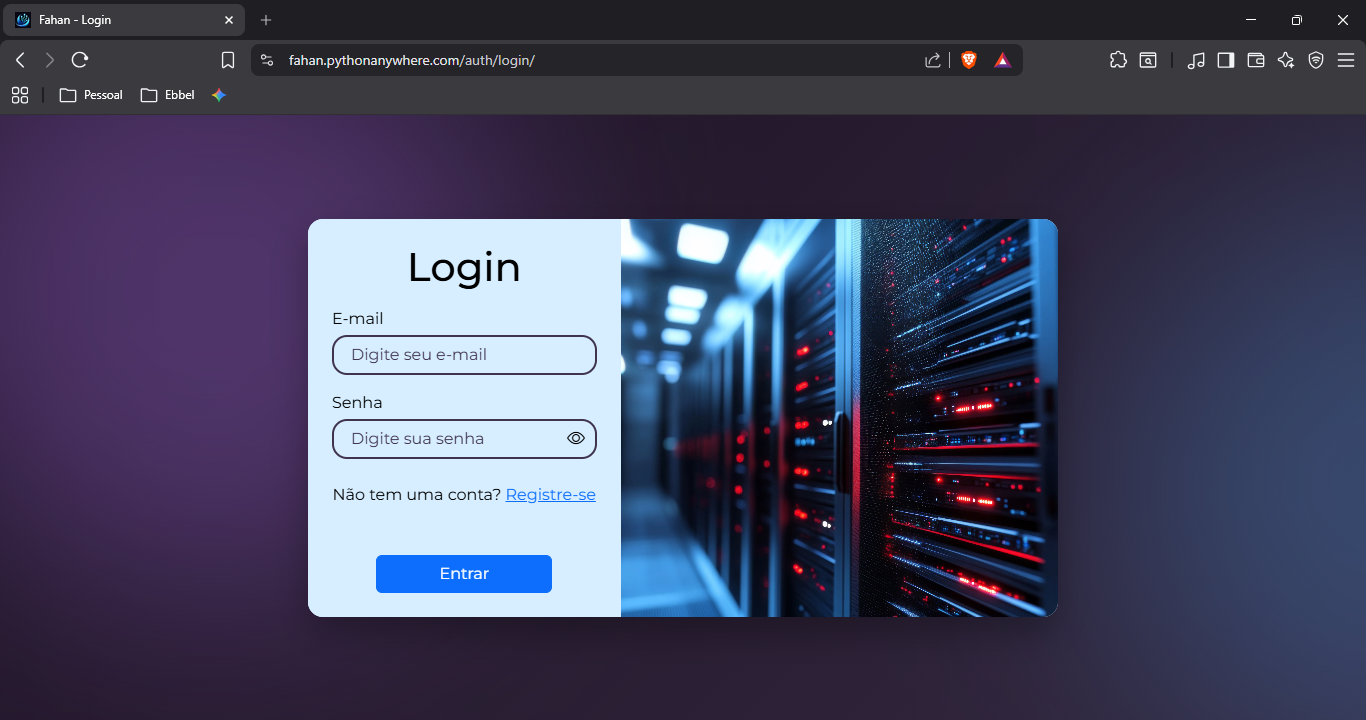1366x720 pixels.
Task: Follow the Registre-se link
Action: pos(551,494)
